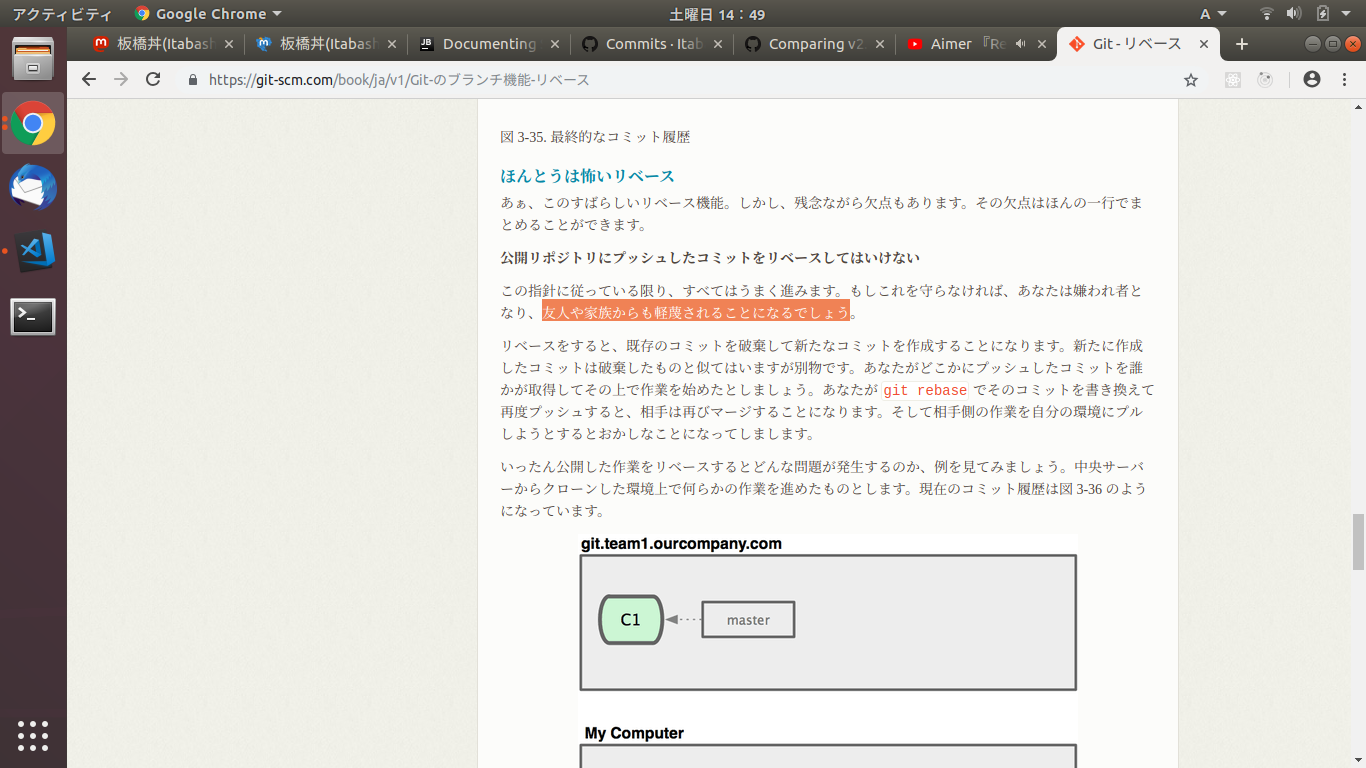
Task: Click the browser back arrow
Action: point(89,80)
